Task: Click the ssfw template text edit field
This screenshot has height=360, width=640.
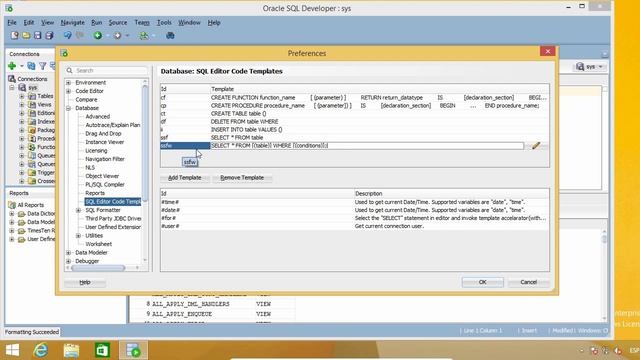Action: (367, 146)
